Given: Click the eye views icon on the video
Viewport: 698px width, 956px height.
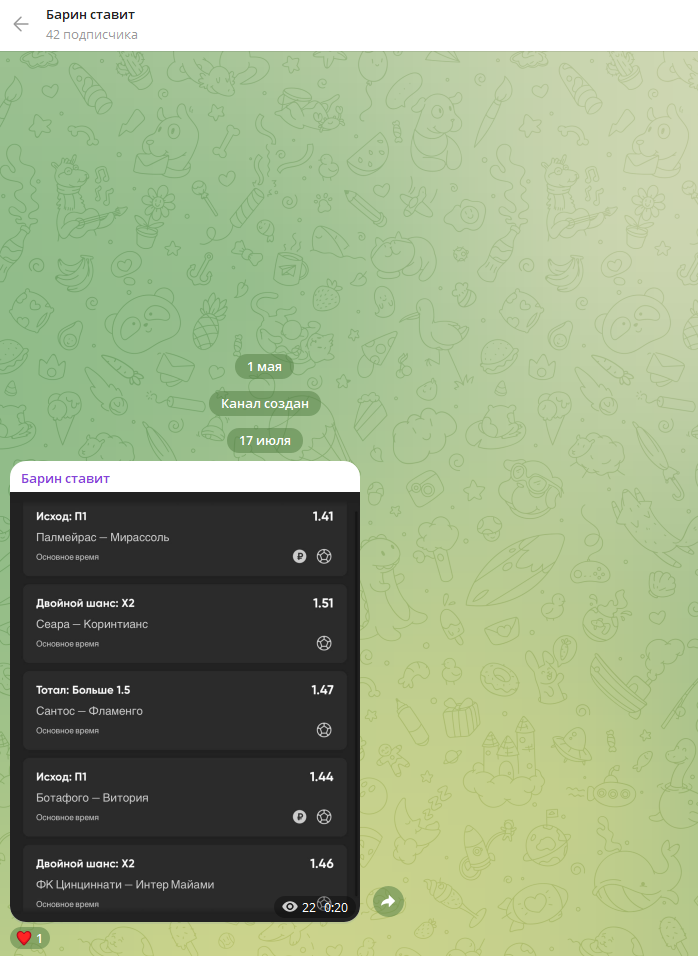Looking at the screenshot, I should point(290,907).
